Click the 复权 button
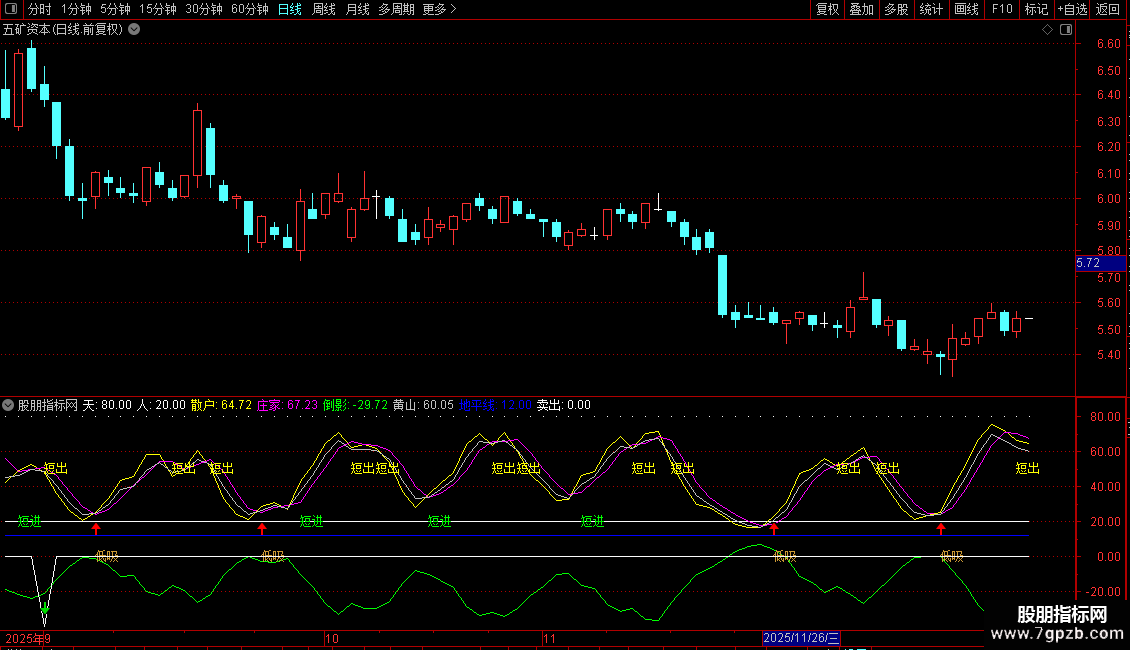Viewport: 1130px width, 650px height. tap(827, 9)
